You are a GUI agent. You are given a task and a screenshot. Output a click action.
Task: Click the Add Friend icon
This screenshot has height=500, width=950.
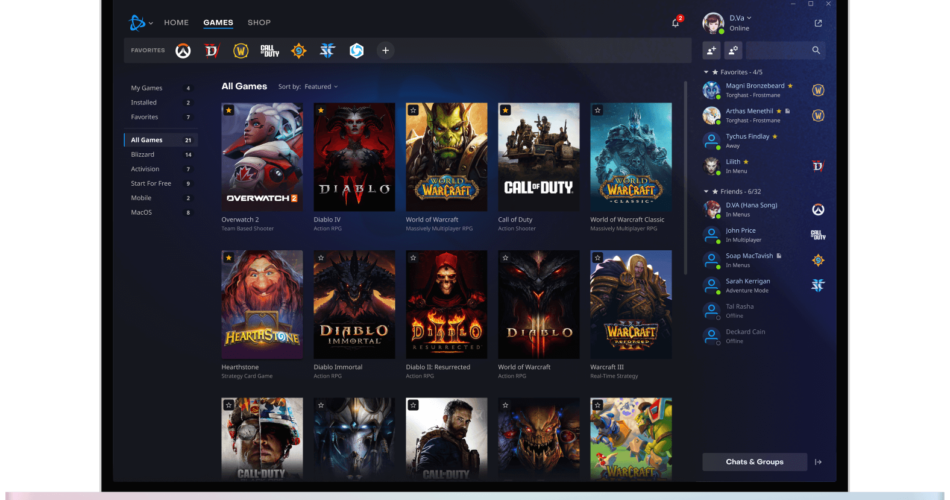pos(712,50)
